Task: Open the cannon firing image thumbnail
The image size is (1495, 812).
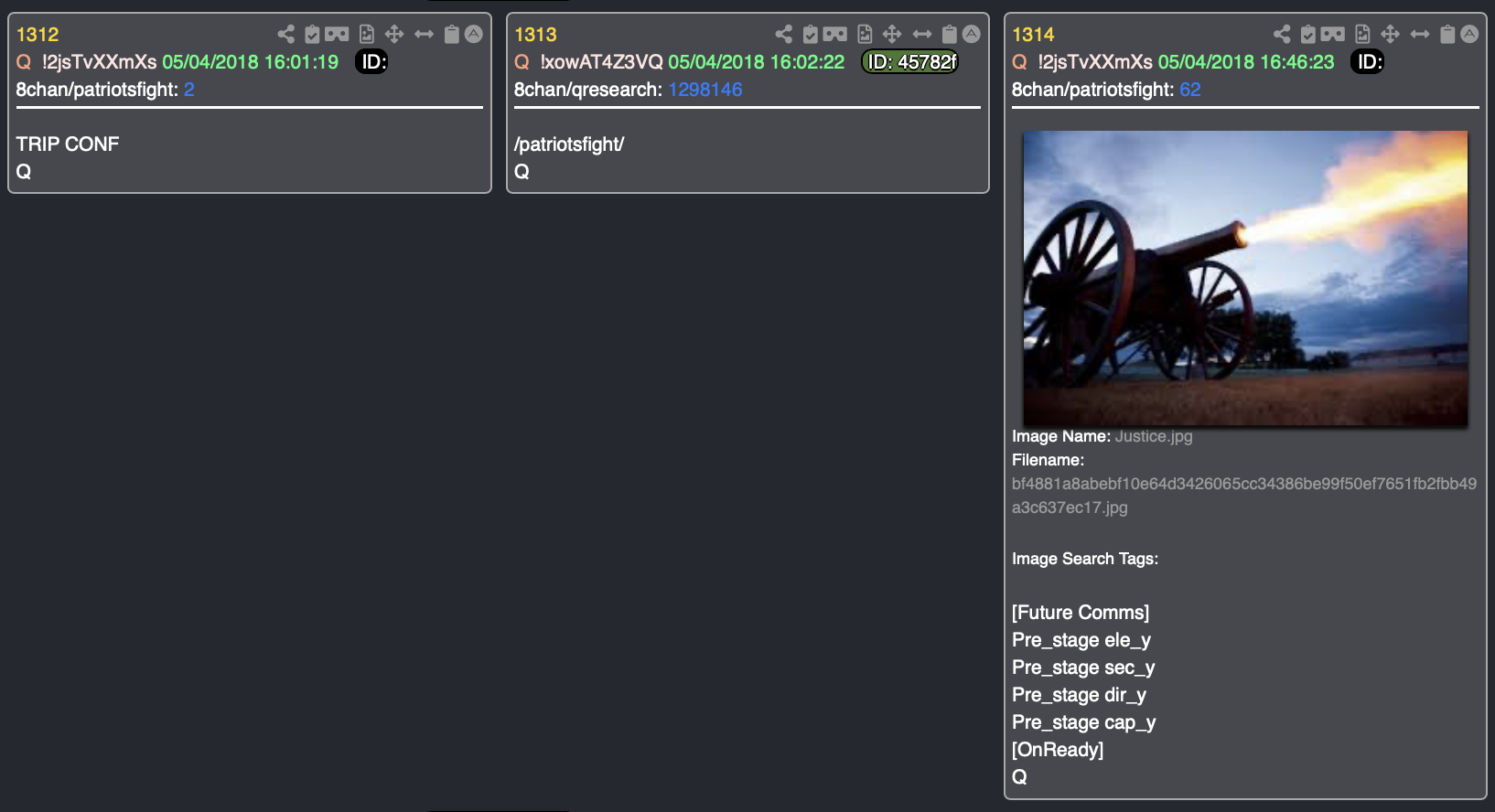Action: (1245, 278)
